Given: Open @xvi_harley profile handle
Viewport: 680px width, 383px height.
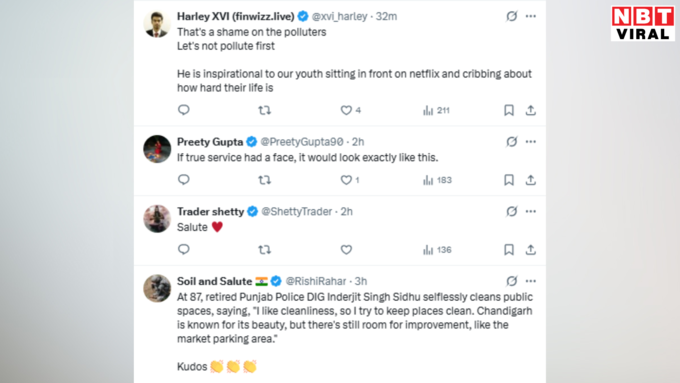Looking at the screenshot, I should (x=340, y=16).
